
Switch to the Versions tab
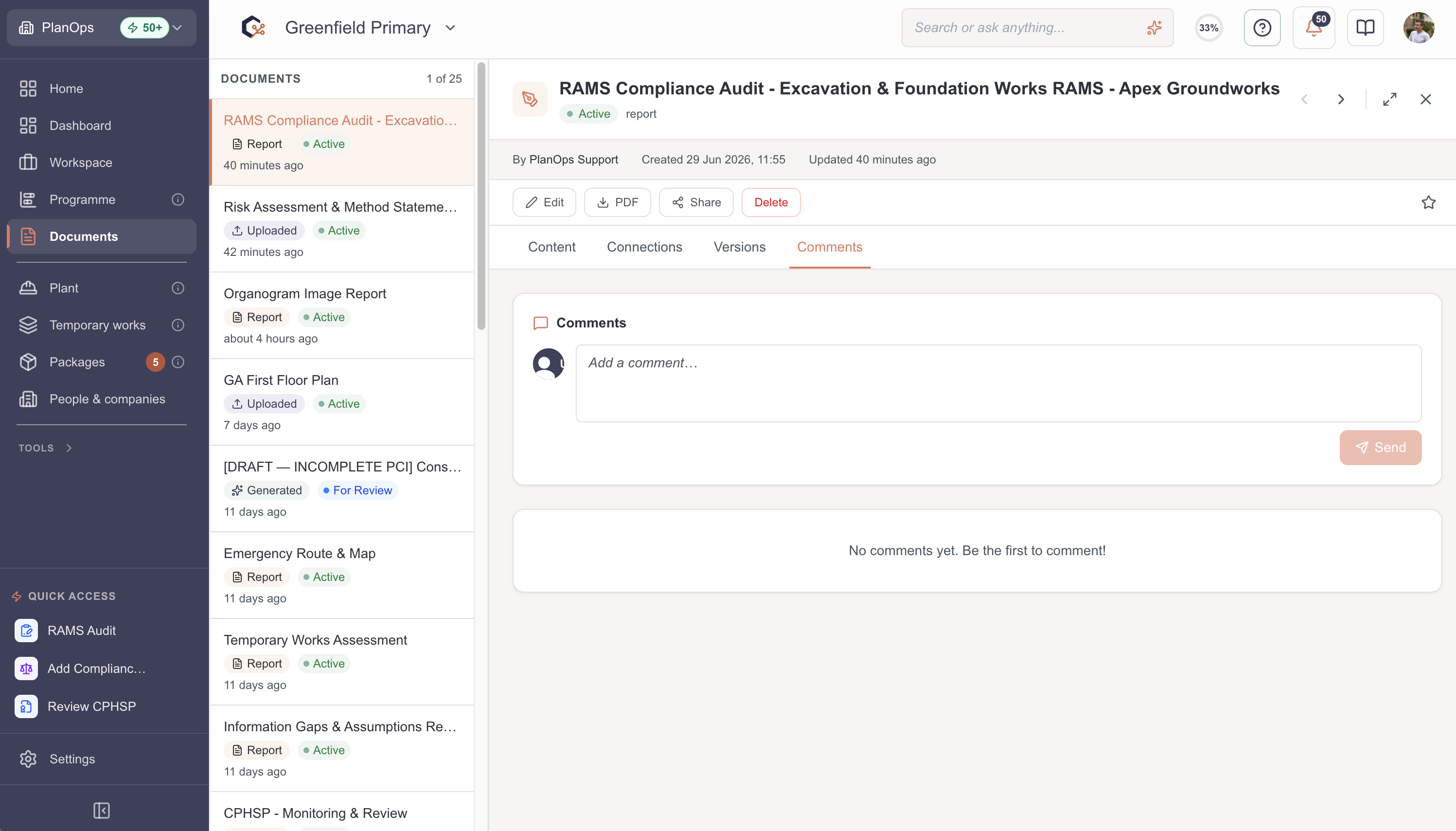740,247
